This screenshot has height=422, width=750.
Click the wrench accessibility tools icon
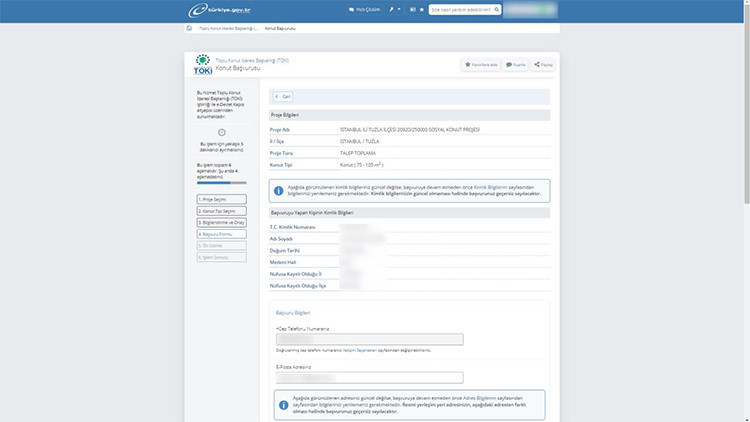(390, 9)
